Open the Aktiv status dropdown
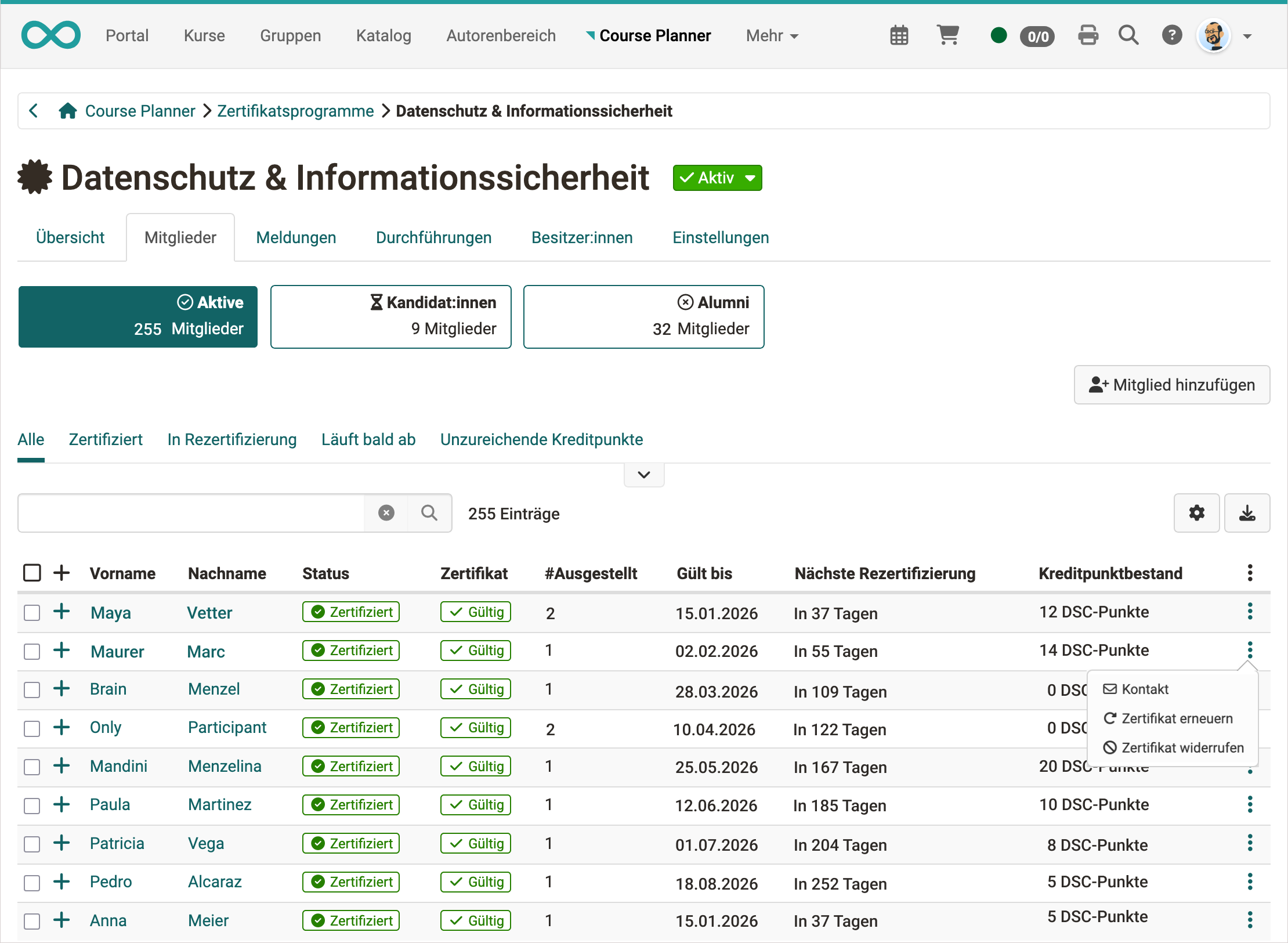 point(717,178)
